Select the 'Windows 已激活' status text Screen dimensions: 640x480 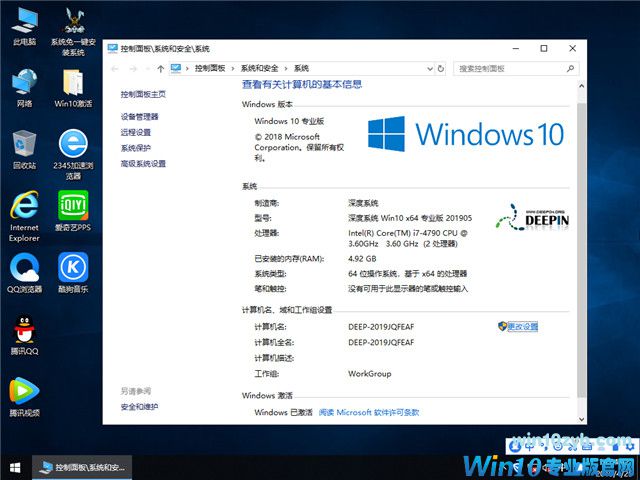[x=283, y=412]
